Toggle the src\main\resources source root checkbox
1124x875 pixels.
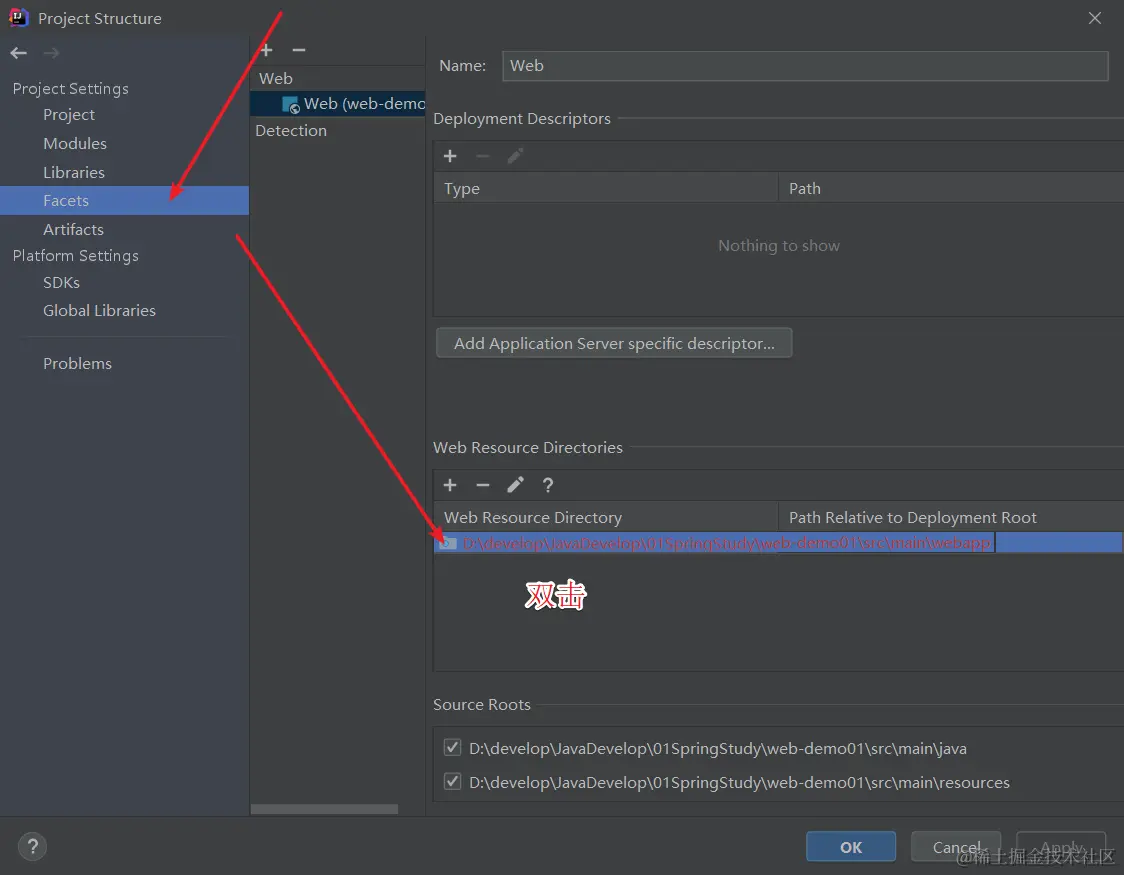tap(452, 781)
